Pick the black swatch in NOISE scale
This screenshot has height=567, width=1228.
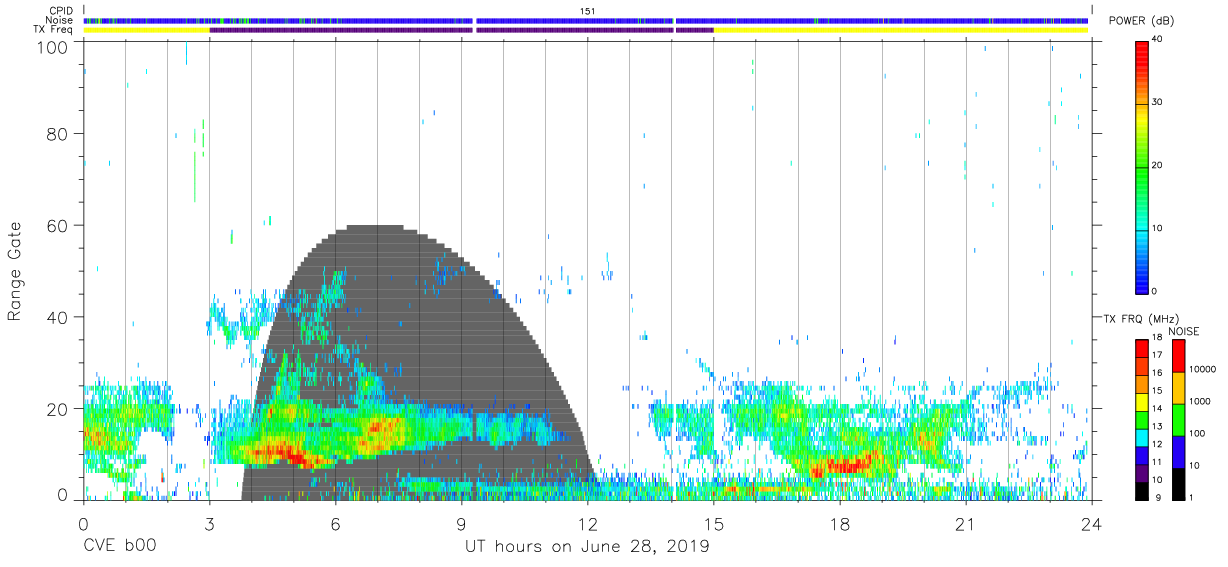[x=1178, y=484]
